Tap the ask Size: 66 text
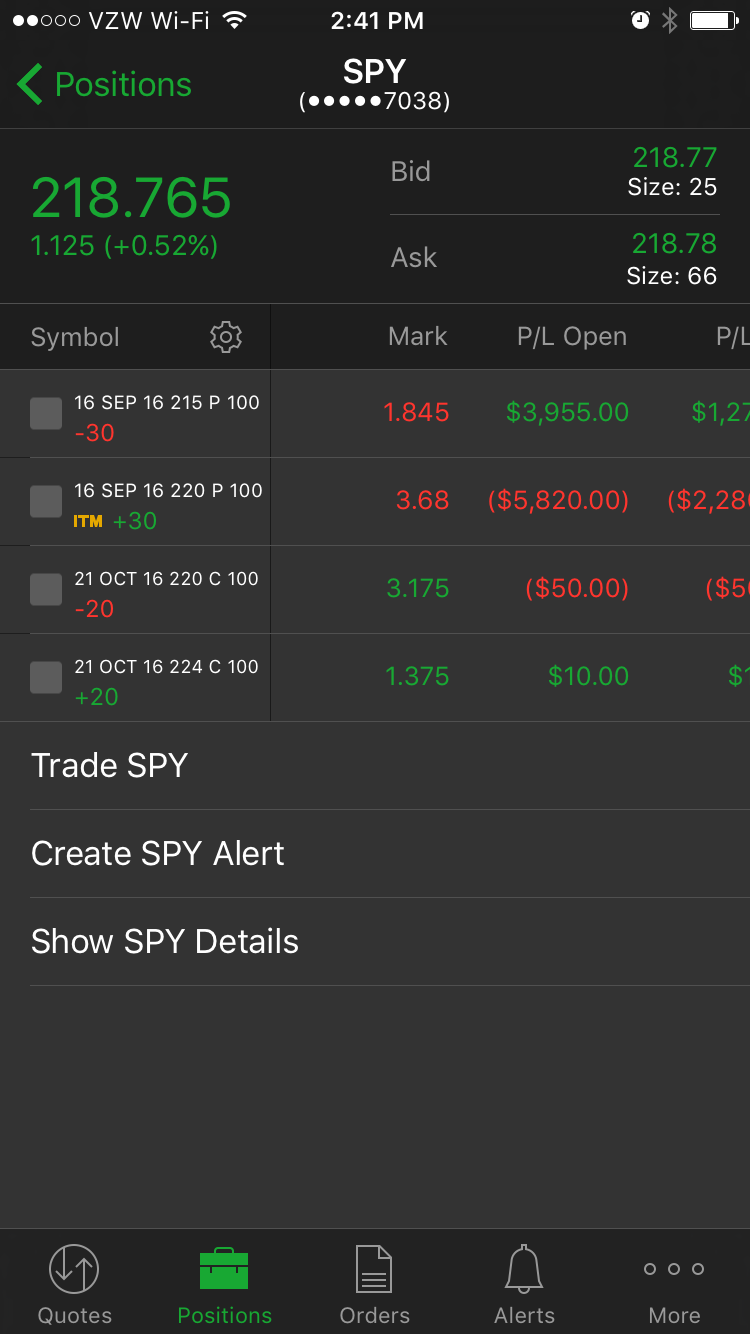The image size is (750, 1334). 672,276
